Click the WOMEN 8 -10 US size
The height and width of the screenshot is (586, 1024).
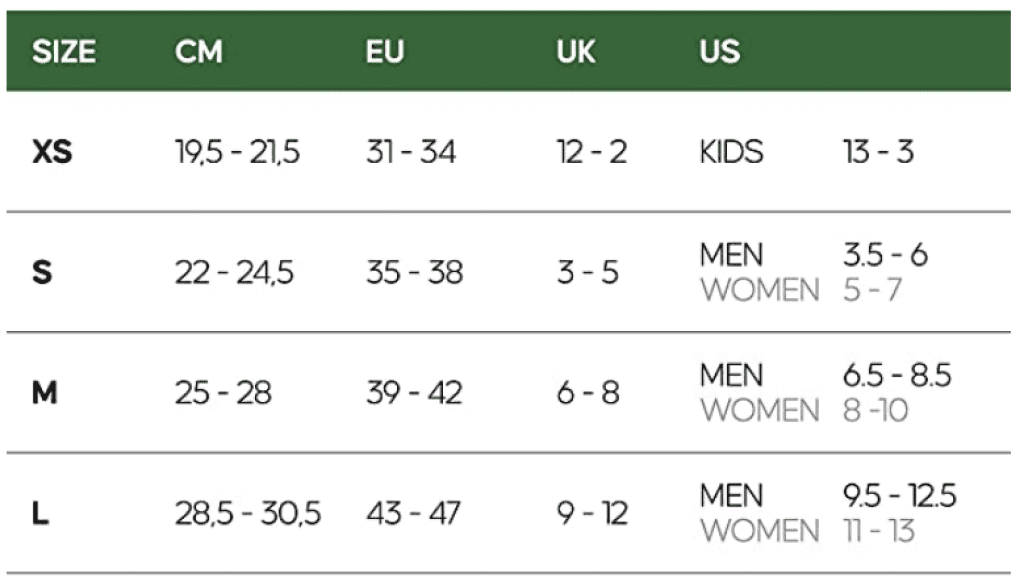[875, 411]
